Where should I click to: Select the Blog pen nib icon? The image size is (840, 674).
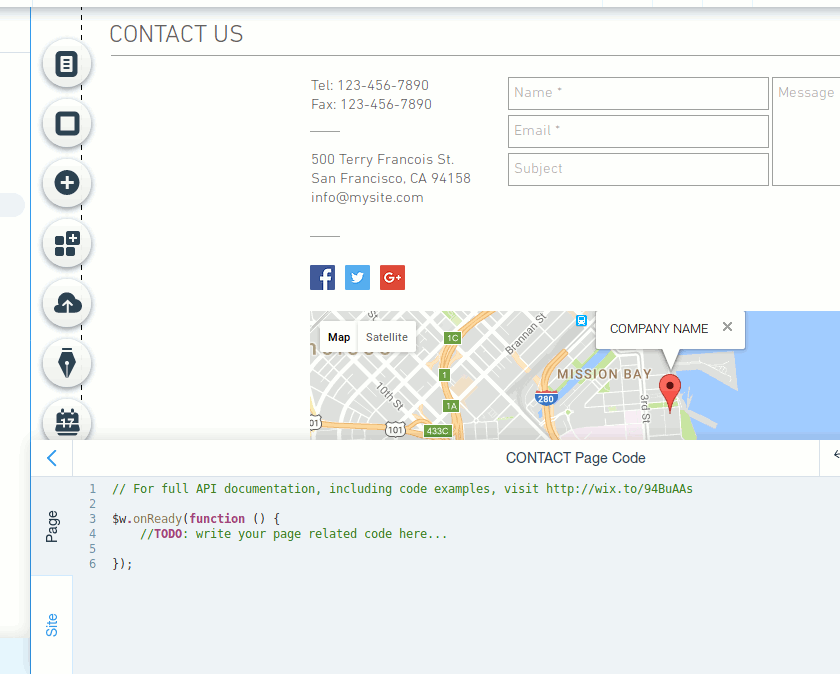click(66, 363)
